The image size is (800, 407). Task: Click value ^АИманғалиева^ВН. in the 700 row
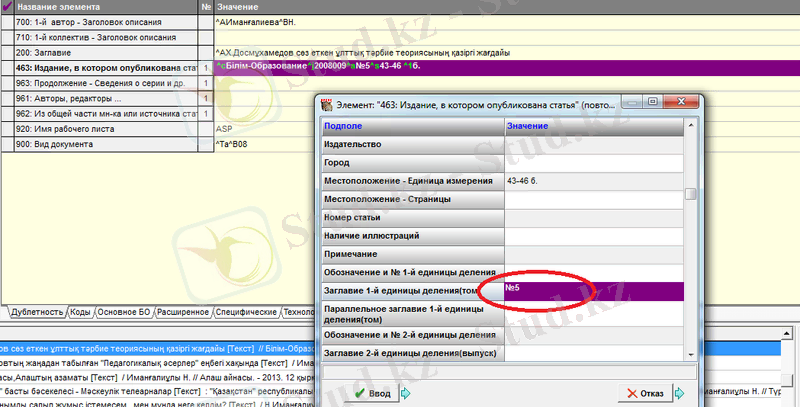(x=256, y=22)
